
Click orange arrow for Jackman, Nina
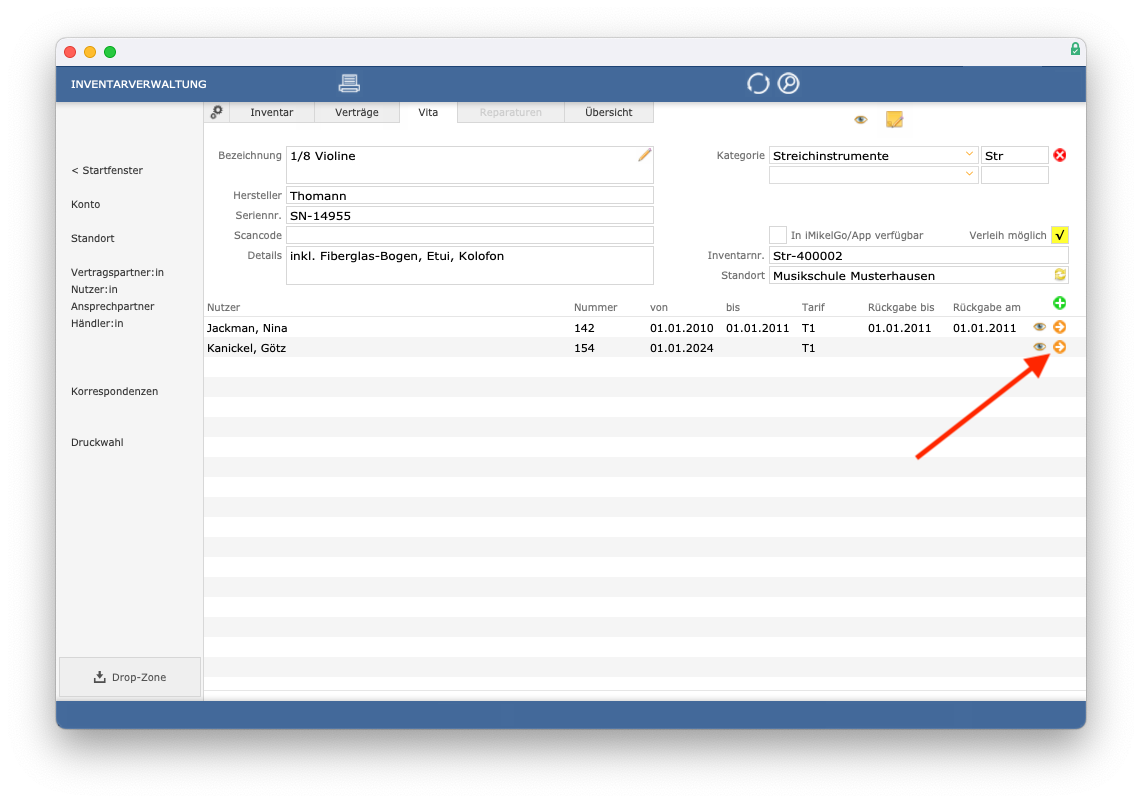tap(1060, 328)
